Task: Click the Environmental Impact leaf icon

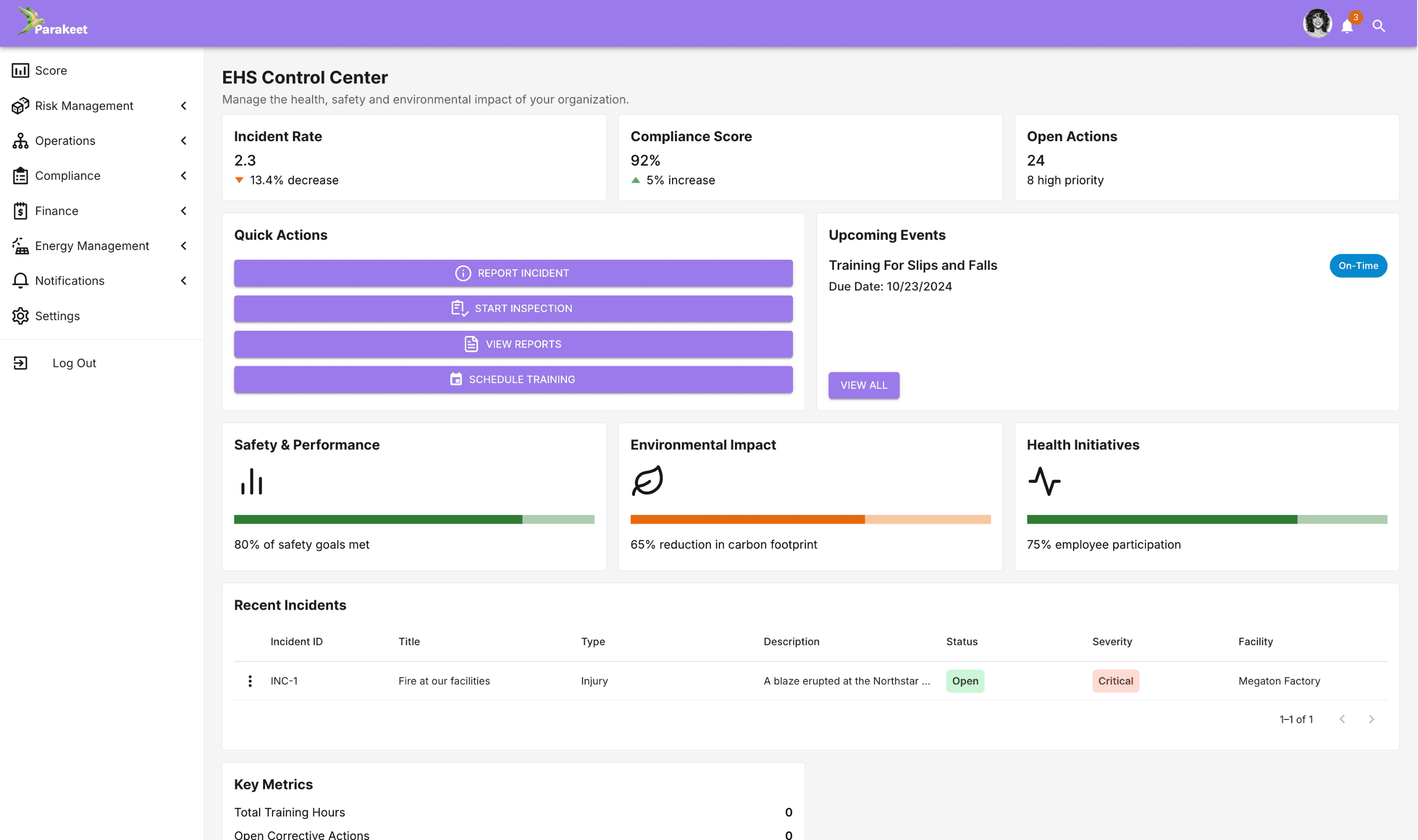Action: pos(647,480)
